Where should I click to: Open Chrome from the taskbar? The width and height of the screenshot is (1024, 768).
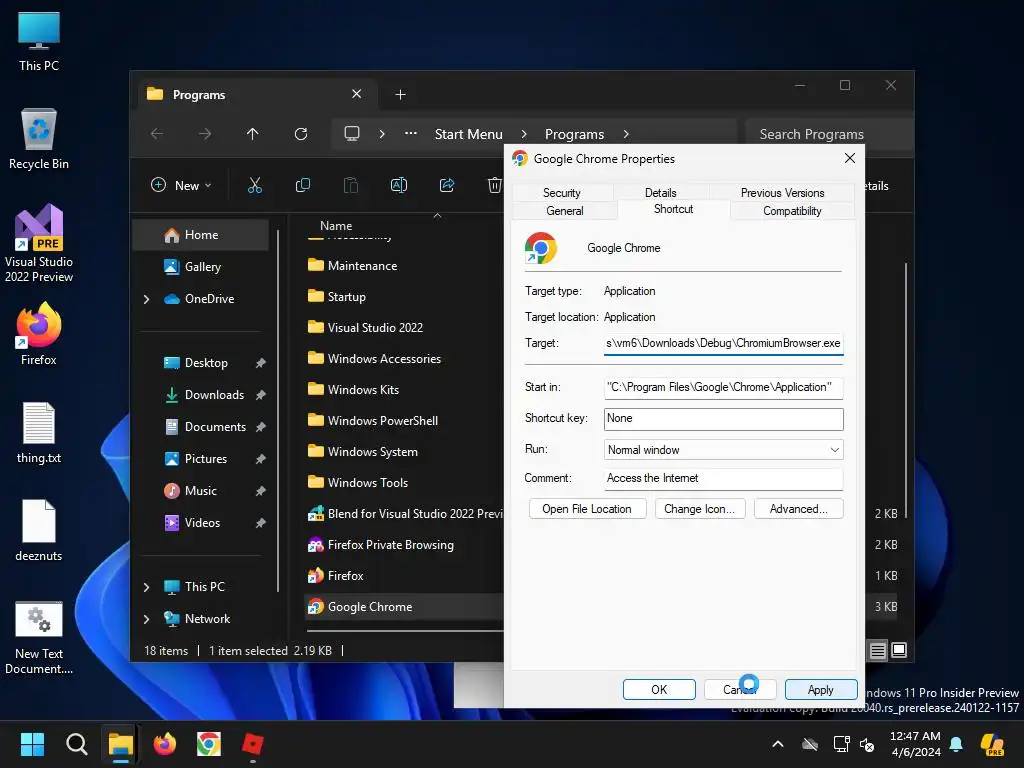(209, 744)
